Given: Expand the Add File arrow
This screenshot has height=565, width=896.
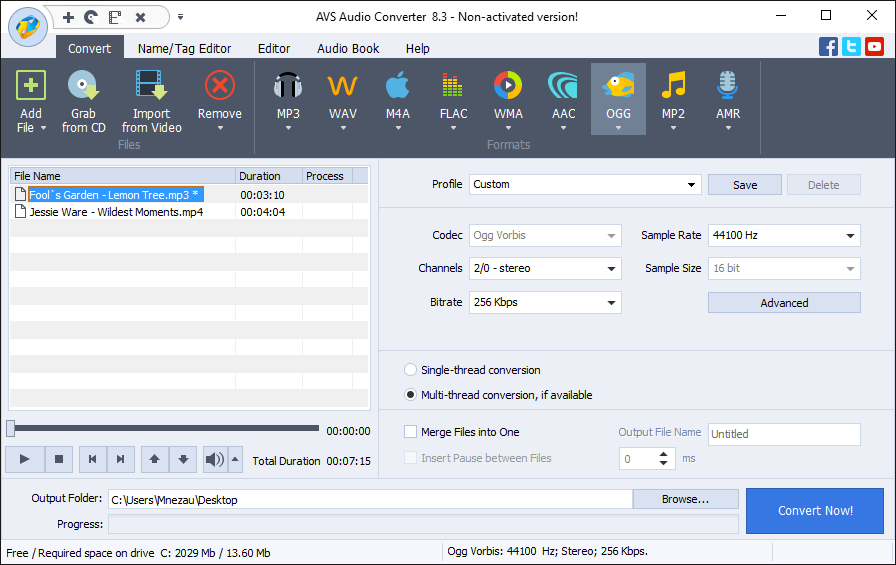Looking at the screenshot, I should click(x=43, y=128).
